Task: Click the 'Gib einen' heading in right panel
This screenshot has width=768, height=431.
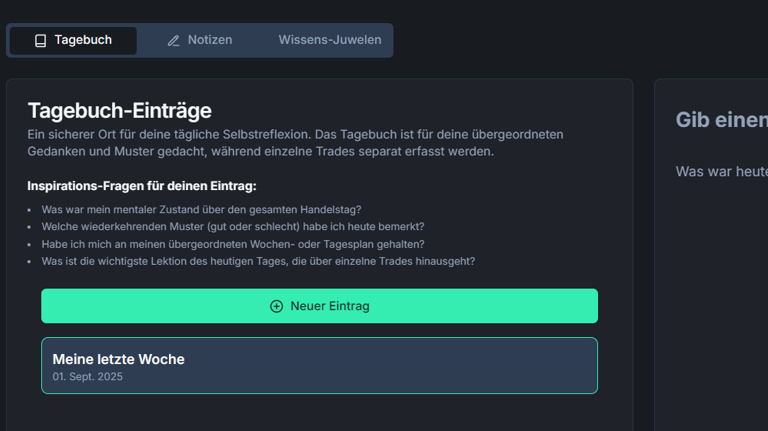Action: tap(721, 120)
